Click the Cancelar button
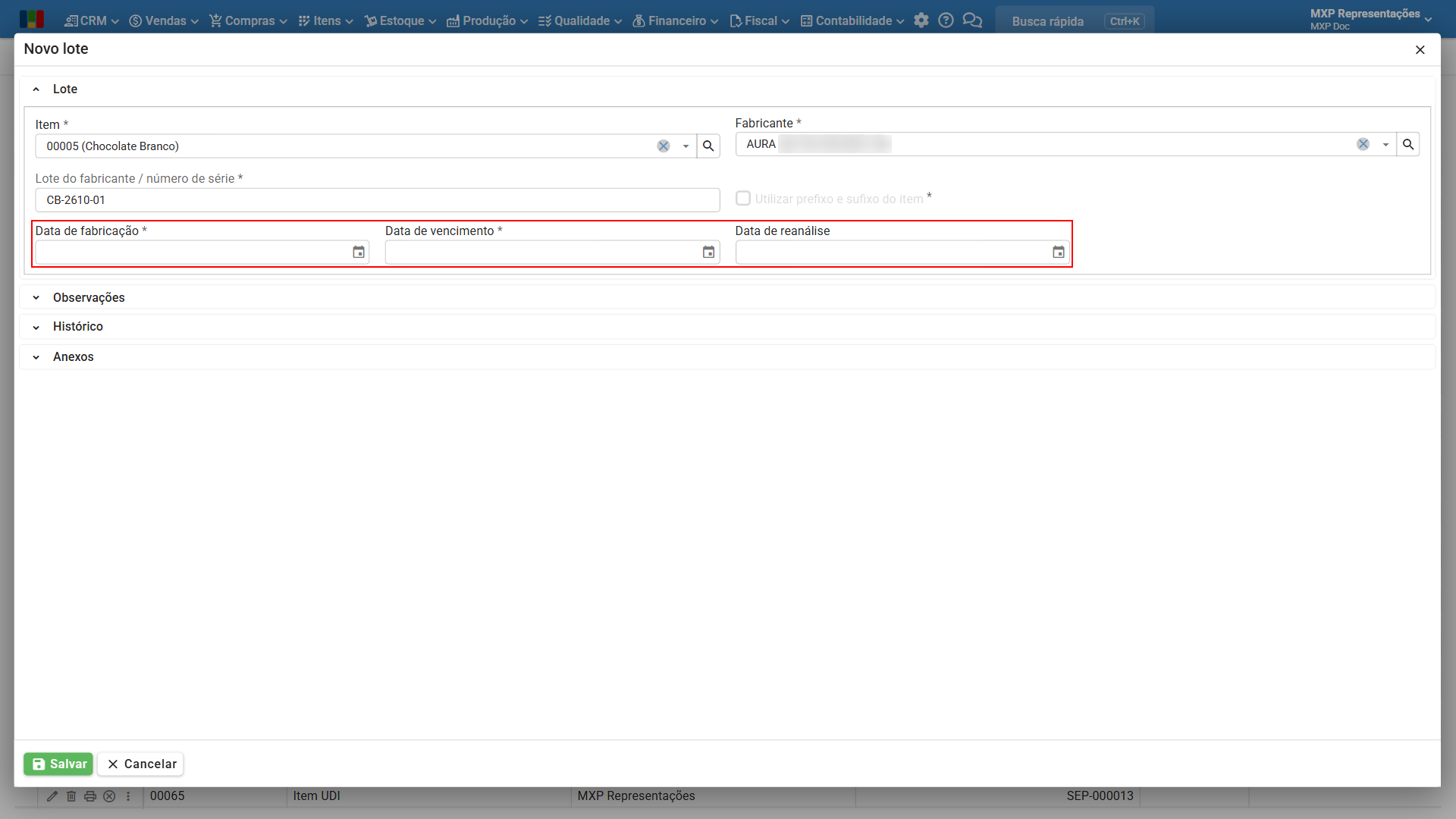 (141, 764)
